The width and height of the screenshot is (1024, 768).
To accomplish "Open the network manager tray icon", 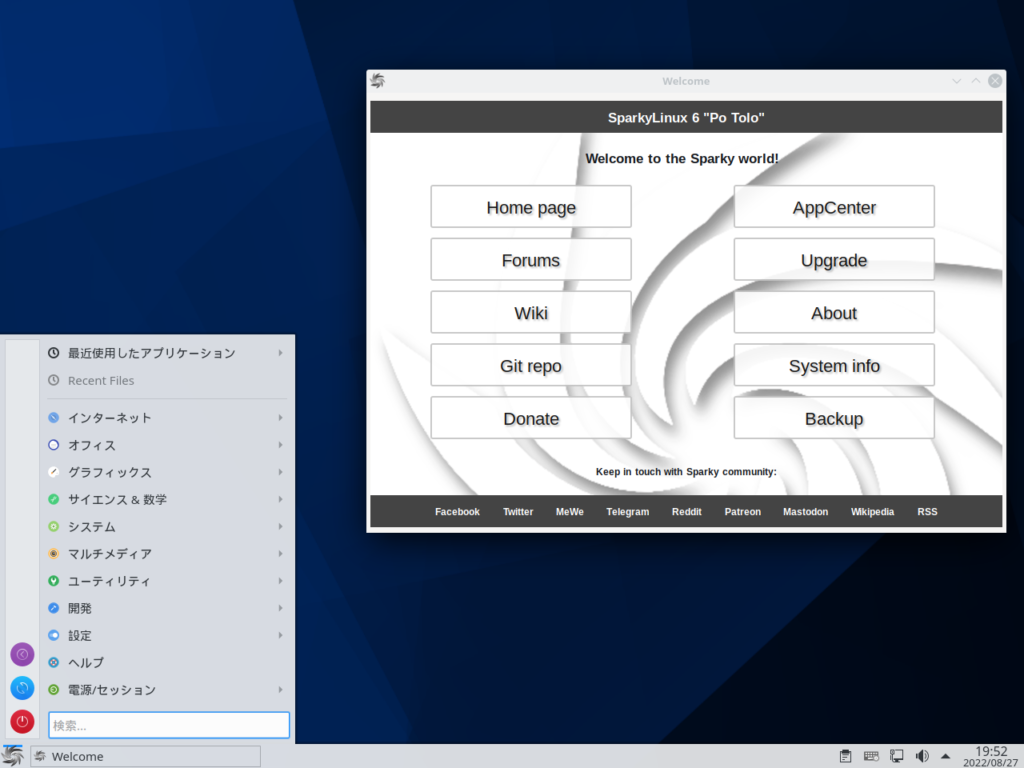I will pos(896,756).
